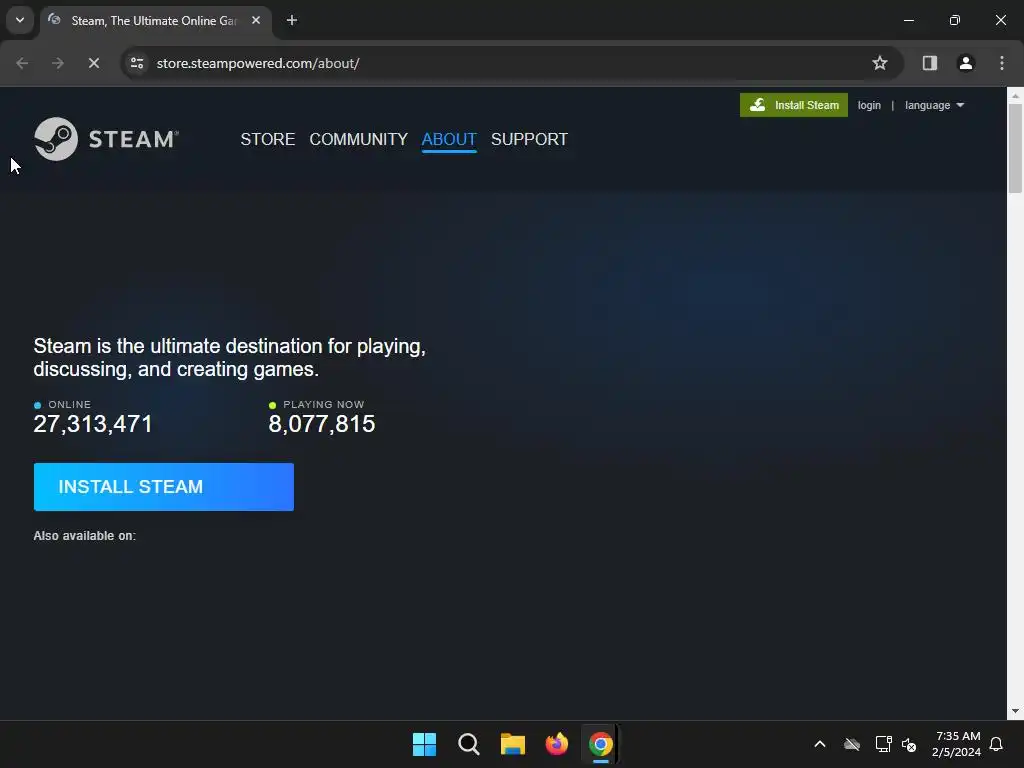The height and width of the screenshot is (768, 1024).
Task: Click the muted volume tray icon
Action: point(909,744)
